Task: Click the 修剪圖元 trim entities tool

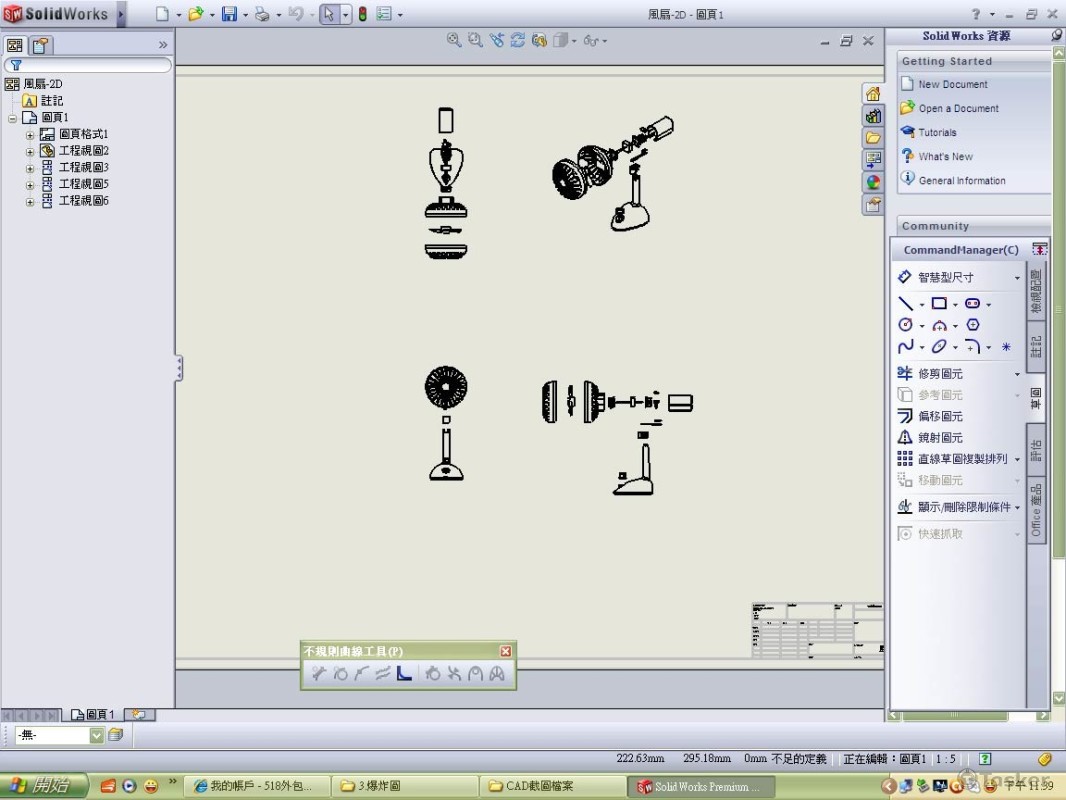Action: (940, 374)
